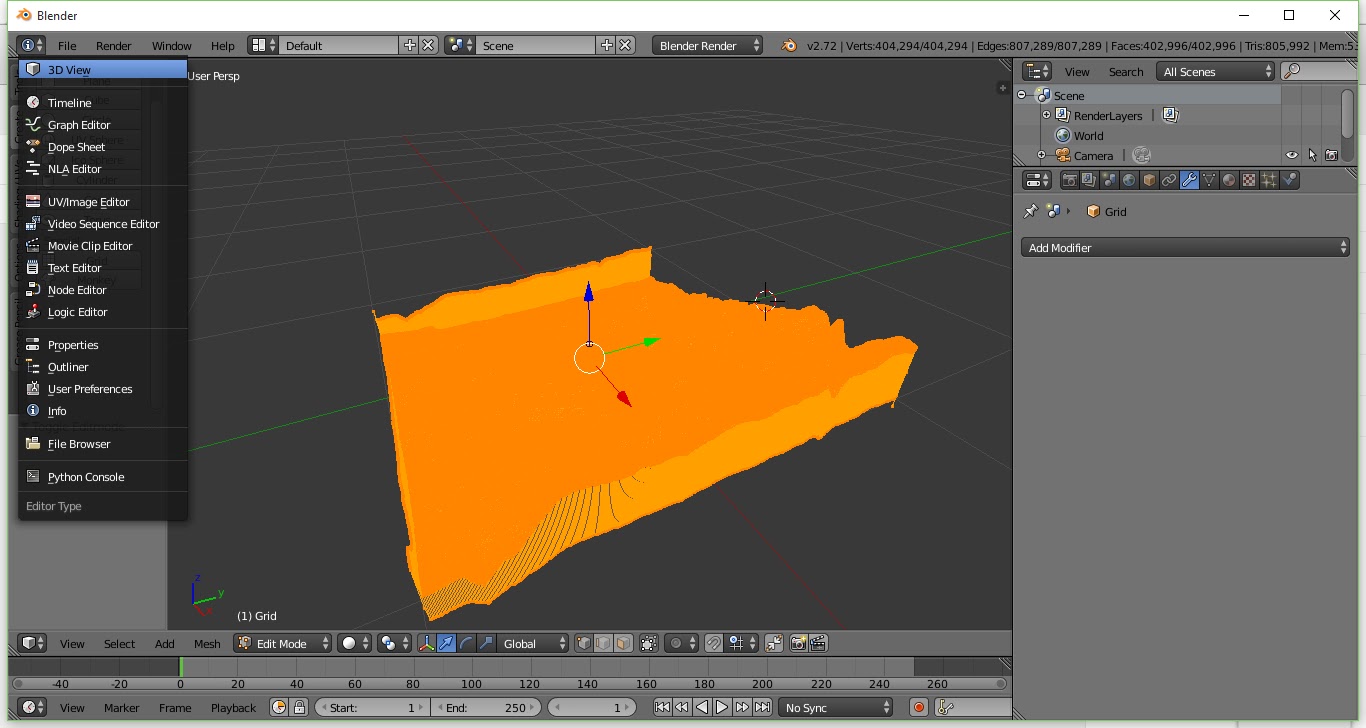Open the timeline Playback menu
Viewport: 1366px width, 728px height.
click(233, 707)
